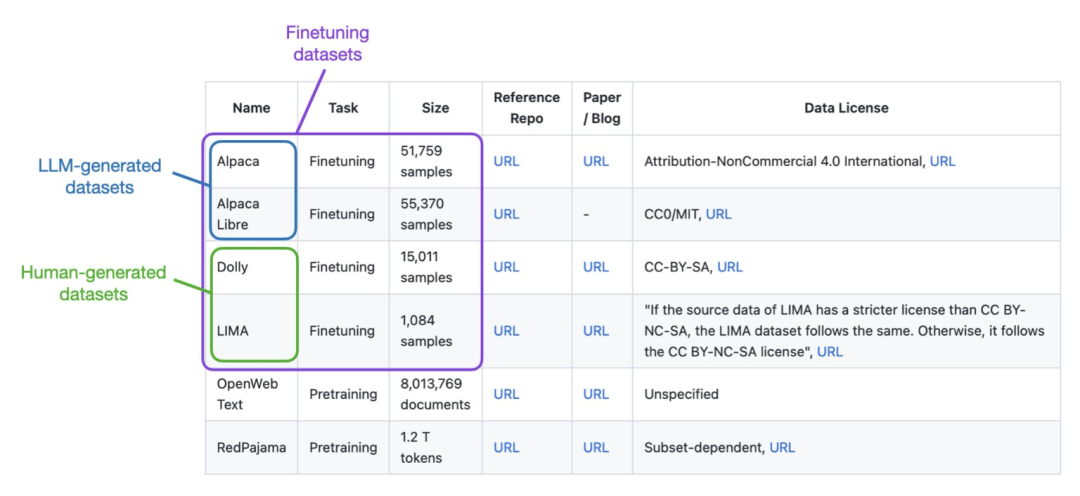Click the dash in Alpaca Libre's Paper column

(x=586, y=214)
